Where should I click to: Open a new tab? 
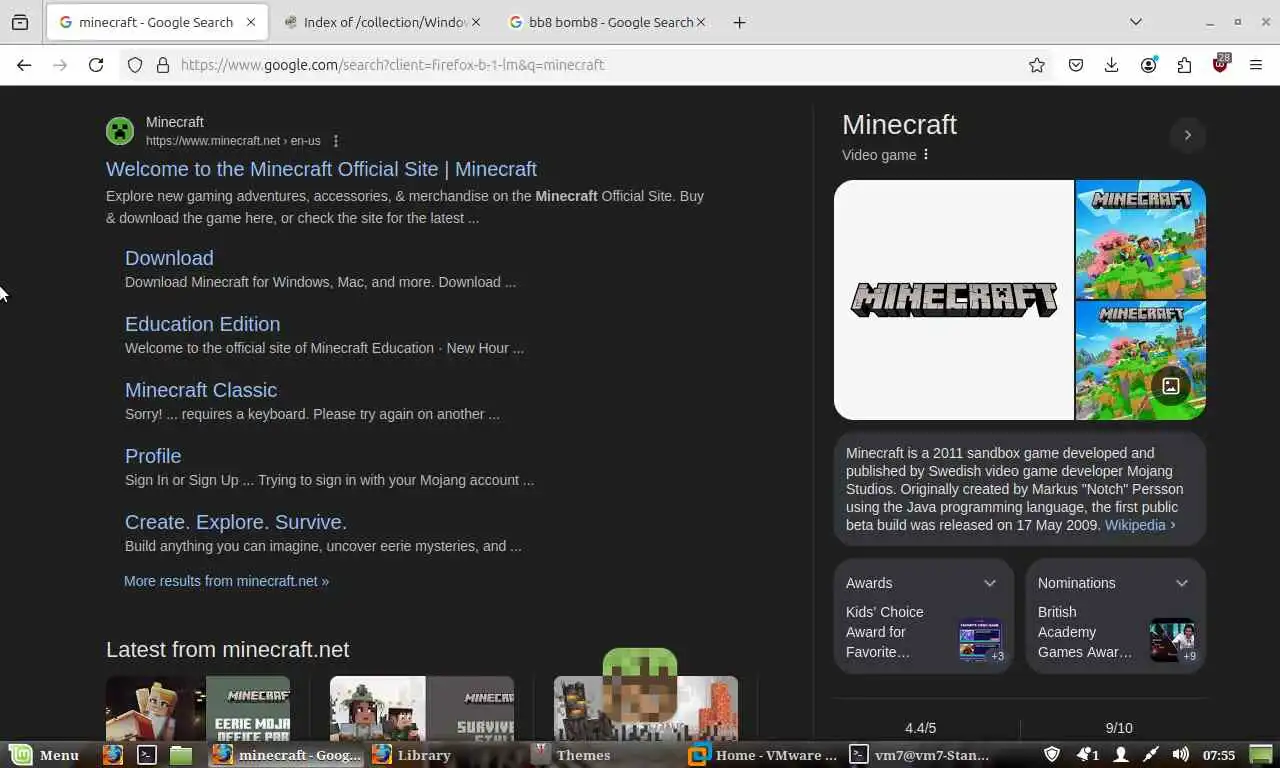click(x=739, y=22)
